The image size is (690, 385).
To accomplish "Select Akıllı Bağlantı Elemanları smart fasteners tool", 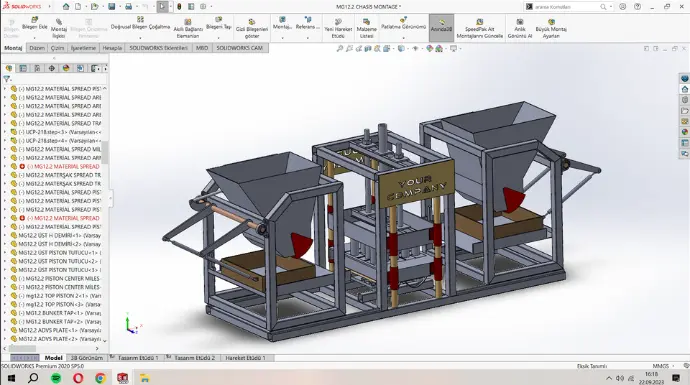I will pyautogui.click(x=188, y=29).
